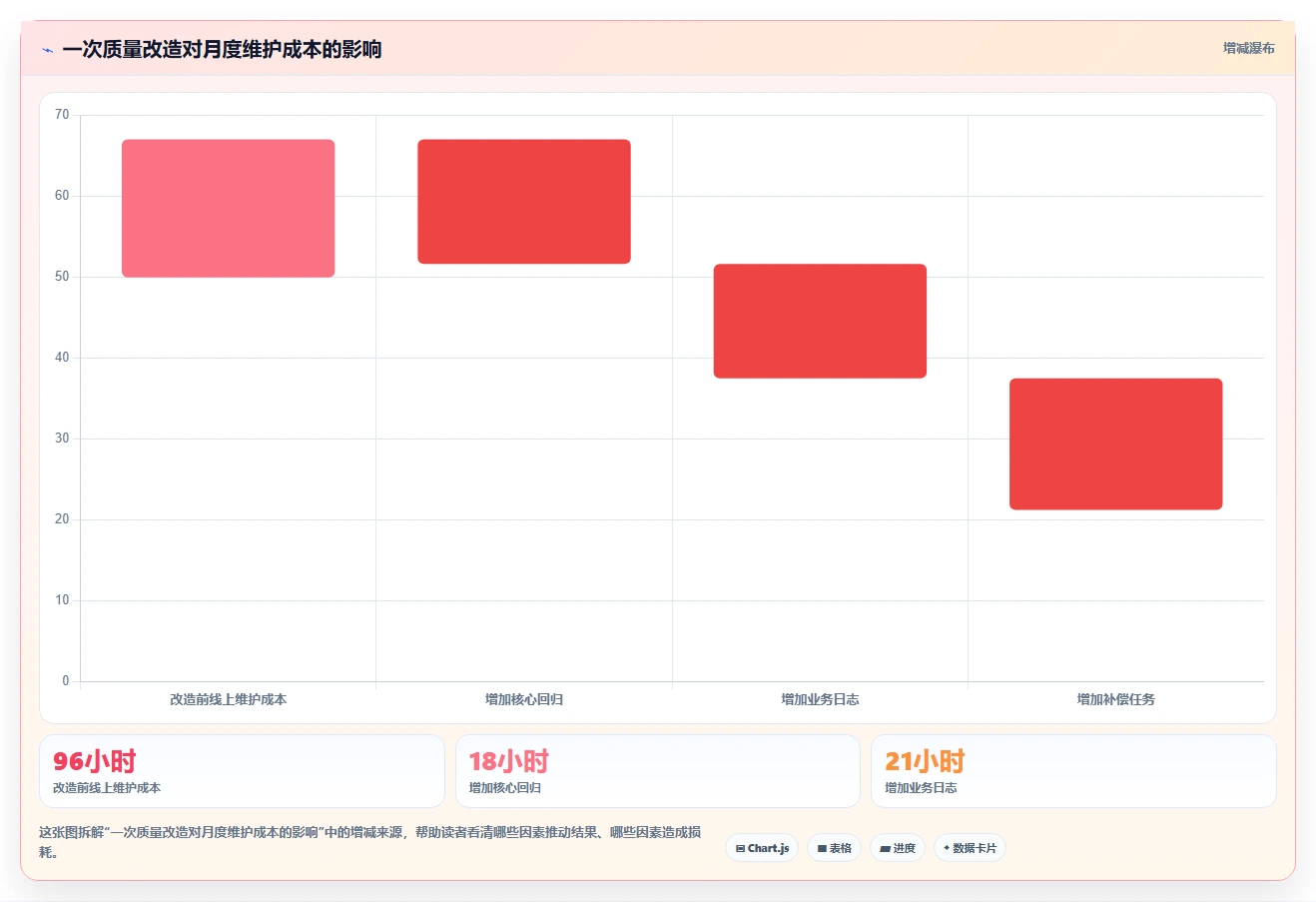Click the x-axis label 增加补偿任务
The height and width of the screenshot is (902, 1316).
coord(1115,699)
